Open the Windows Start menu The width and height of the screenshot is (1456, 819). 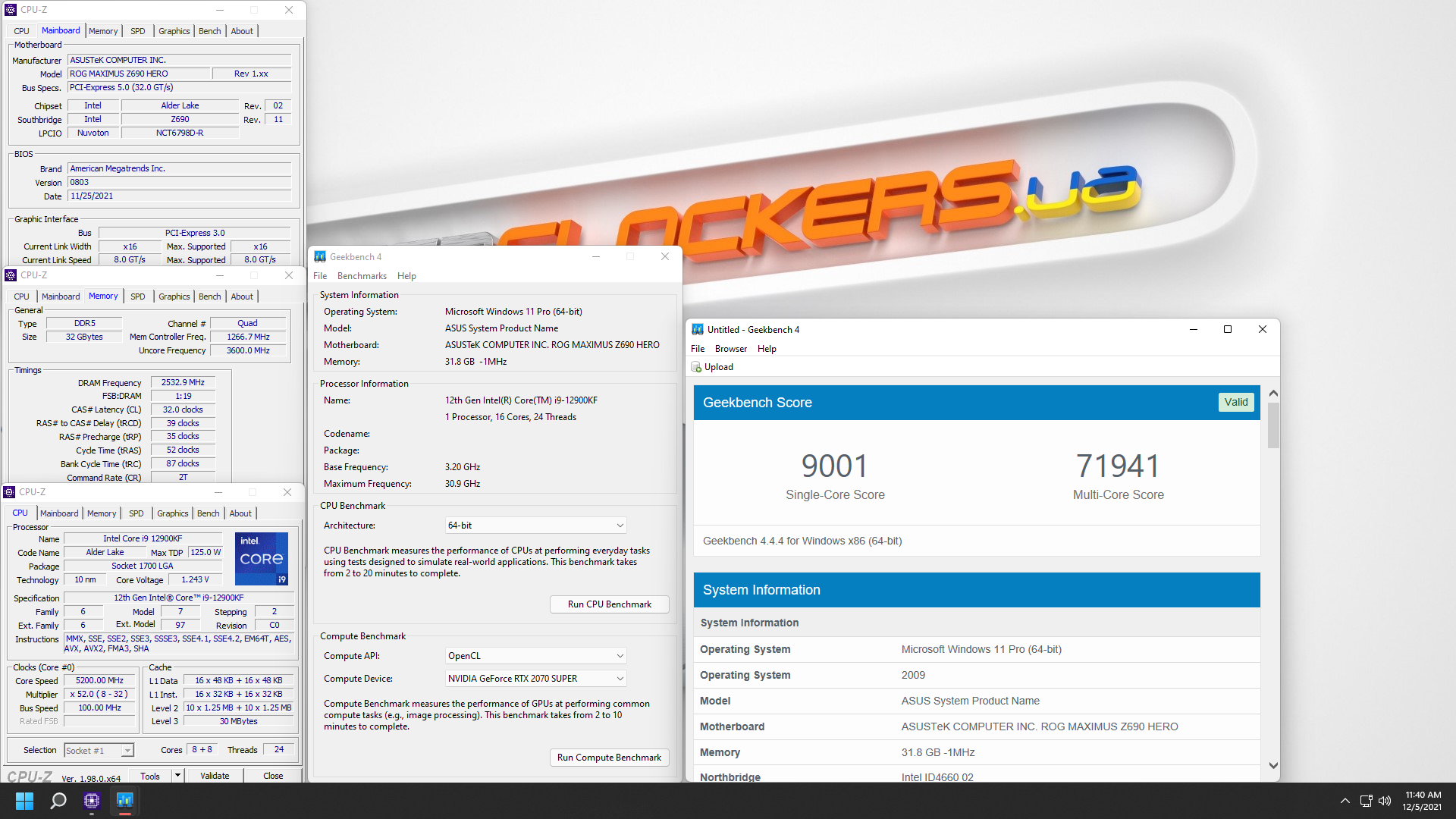[24, 801]
